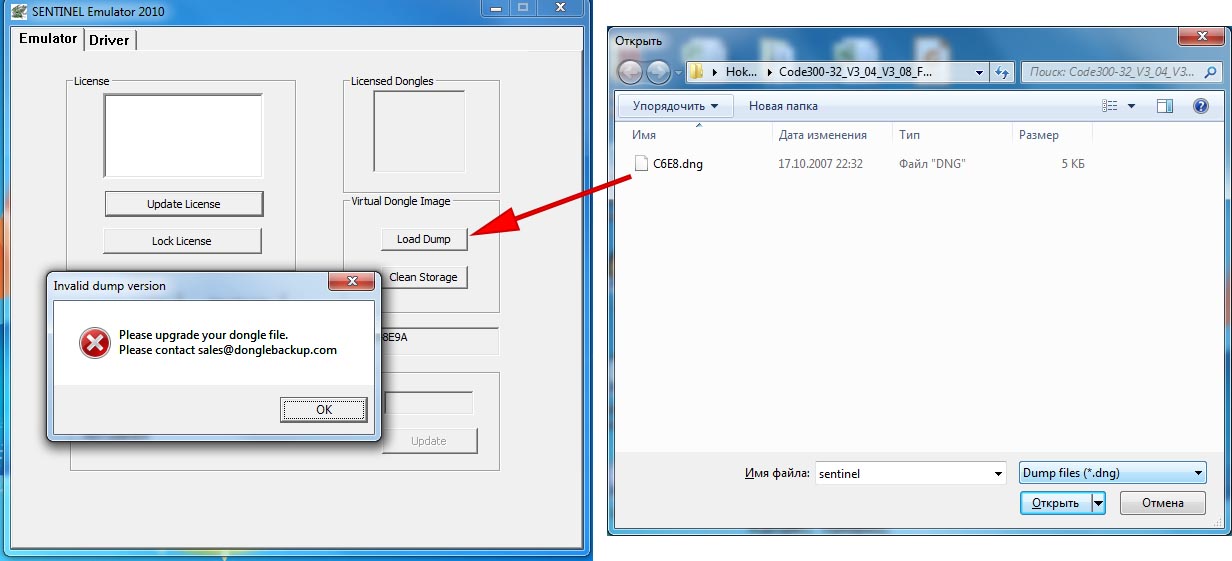This screenshot has width=1232, height=561.
Task: Switch to the Driver tab
Action: pos(109,40)
